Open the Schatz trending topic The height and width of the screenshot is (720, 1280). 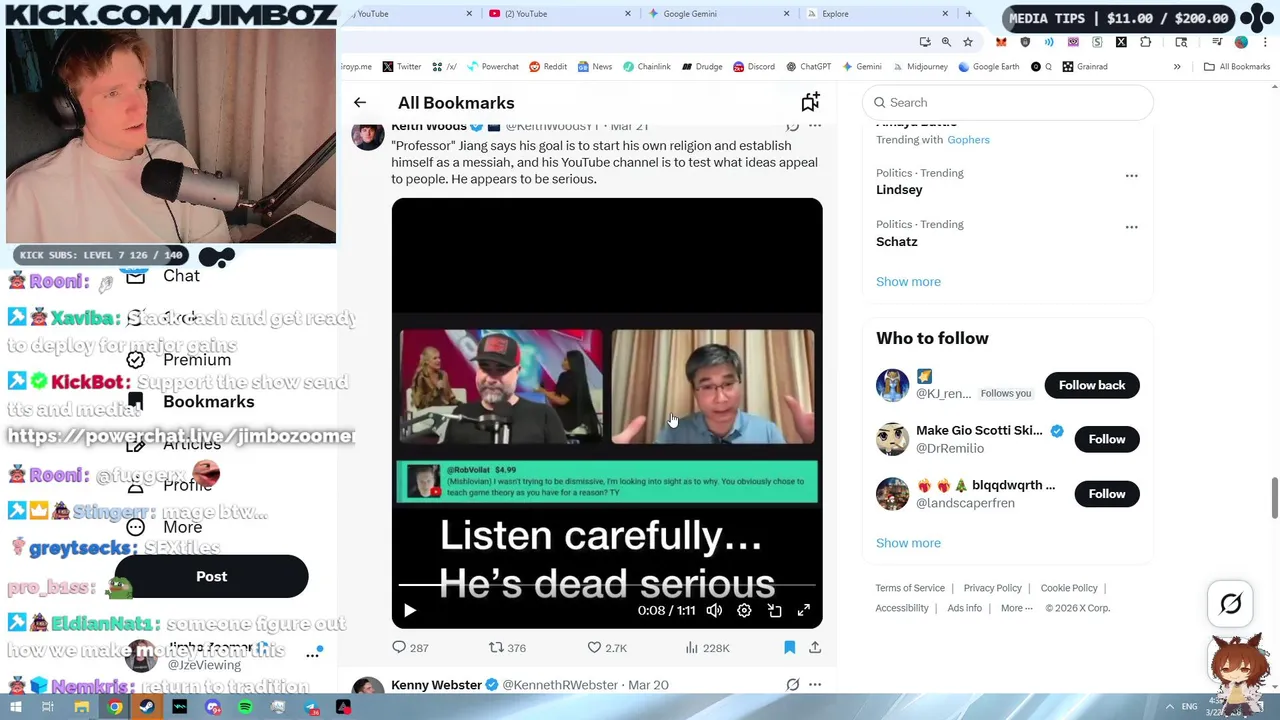point(897,242)
